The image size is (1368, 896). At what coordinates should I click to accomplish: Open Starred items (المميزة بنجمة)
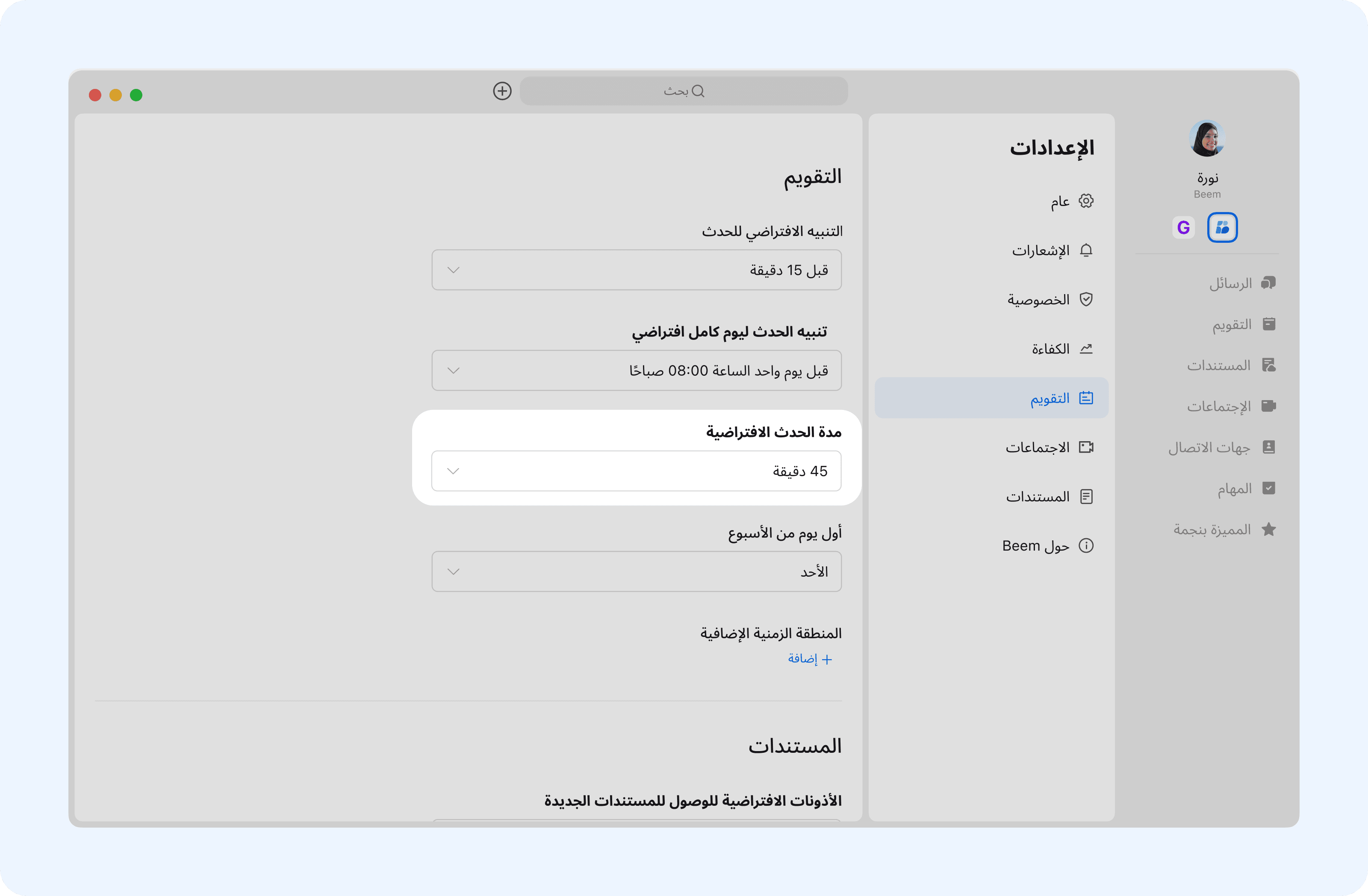(x=1224, y=529)
